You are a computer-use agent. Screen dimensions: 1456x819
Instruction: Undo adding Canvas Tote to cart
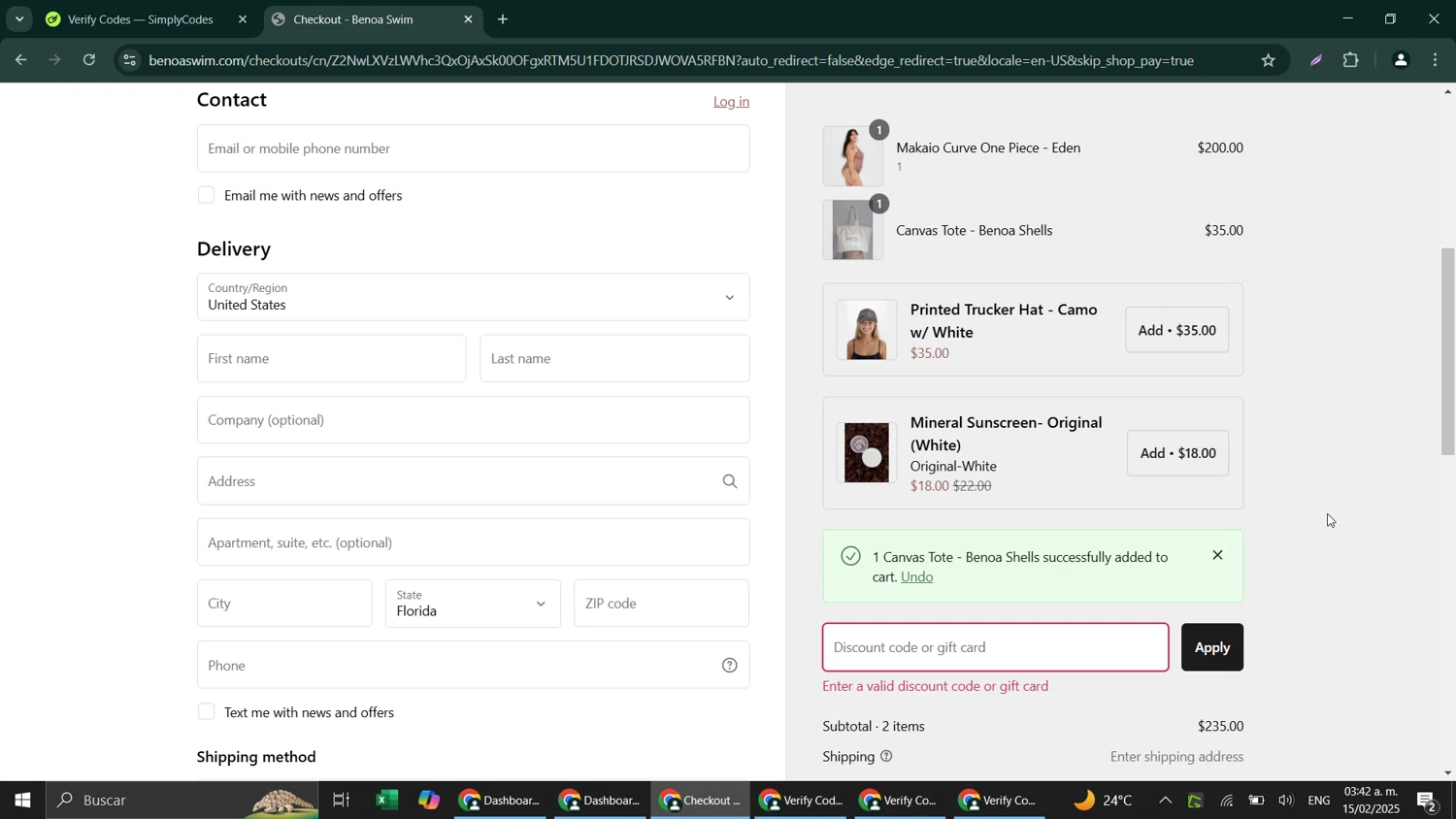point(916,576)
